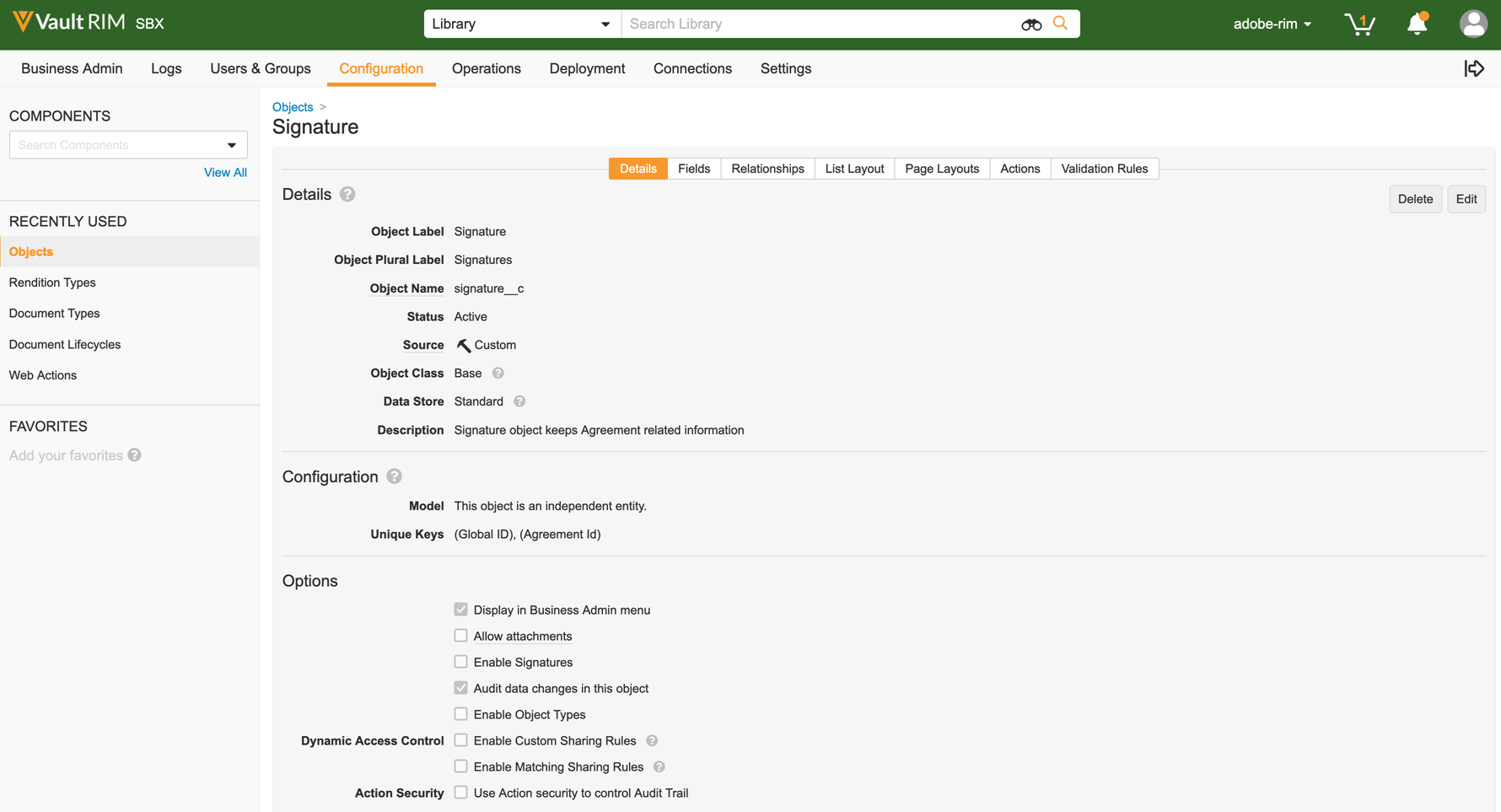Open the Logs tab
Viewport: 1501px width, 812px height.
click(166, 68)
